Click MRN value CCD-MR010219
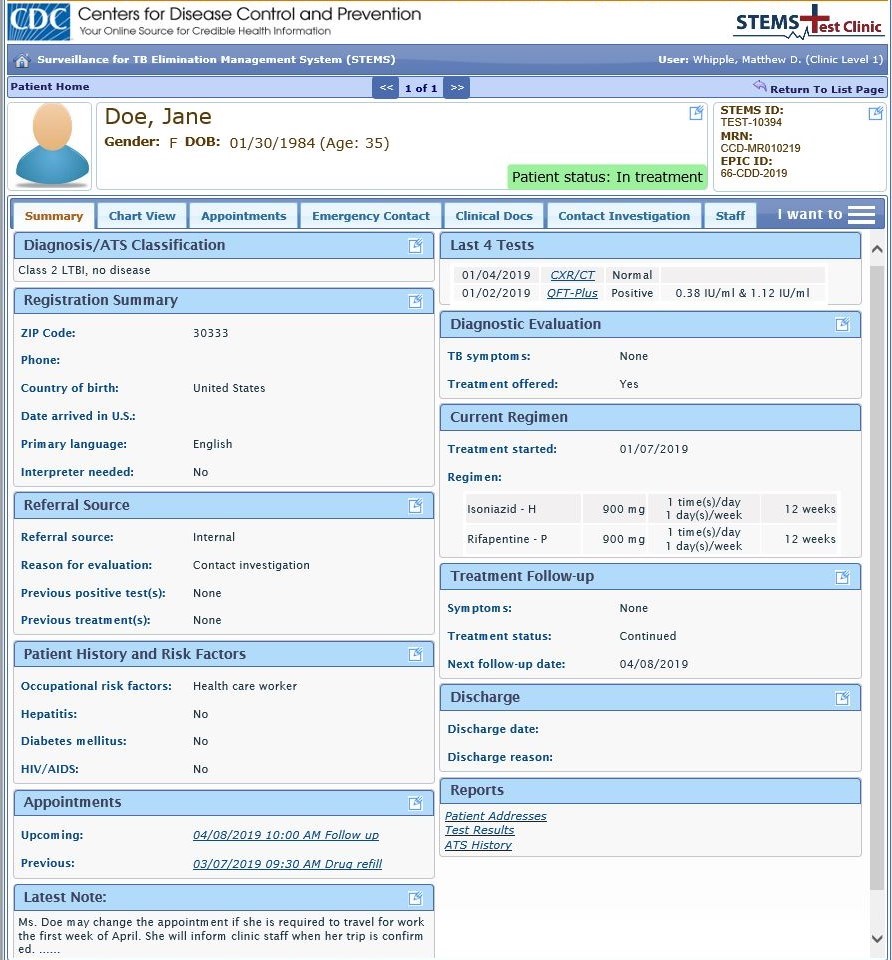 (x=760, y=148)
